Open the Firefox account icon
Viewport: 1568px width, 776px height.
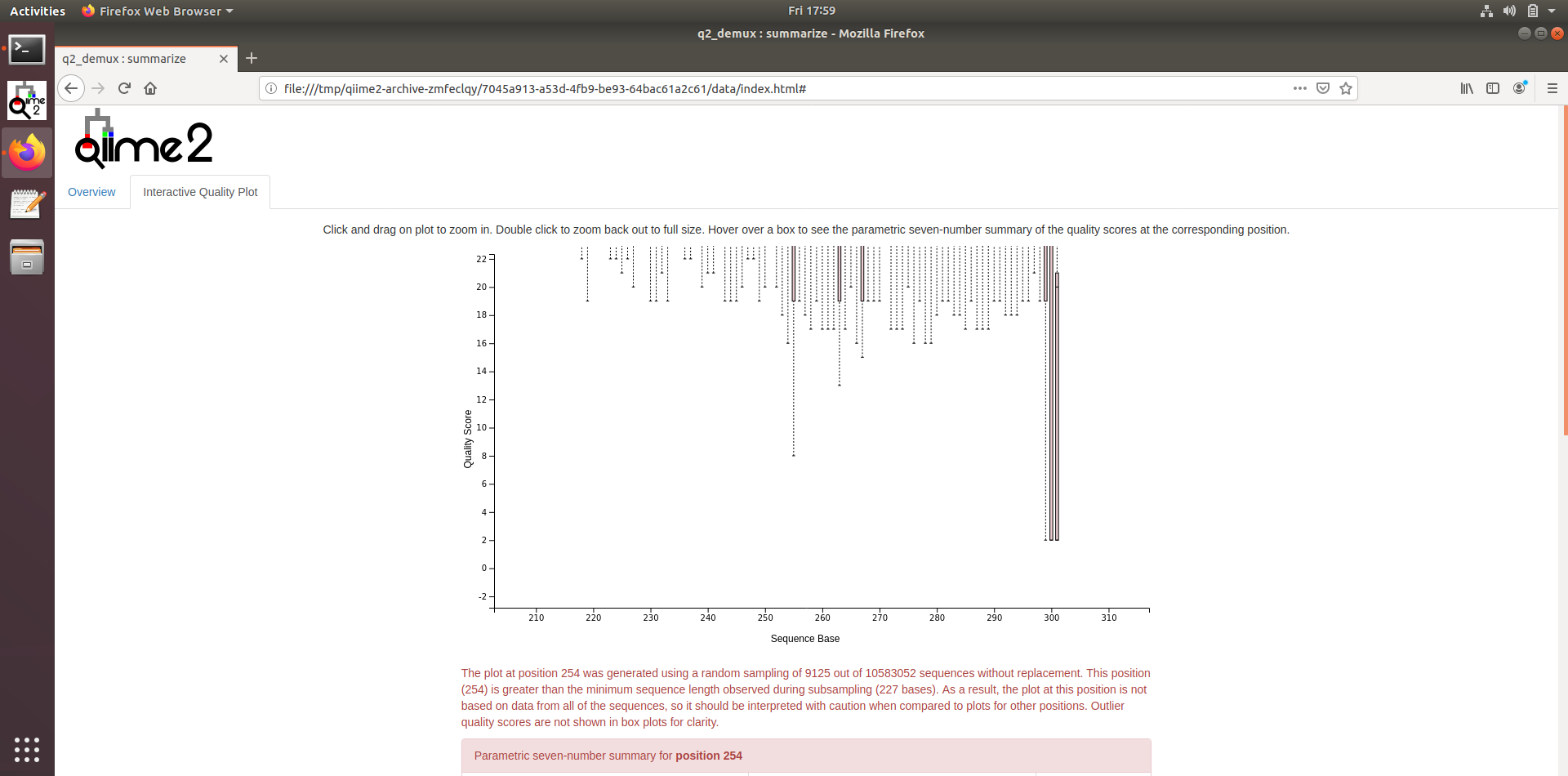(x=1519, y=88)
